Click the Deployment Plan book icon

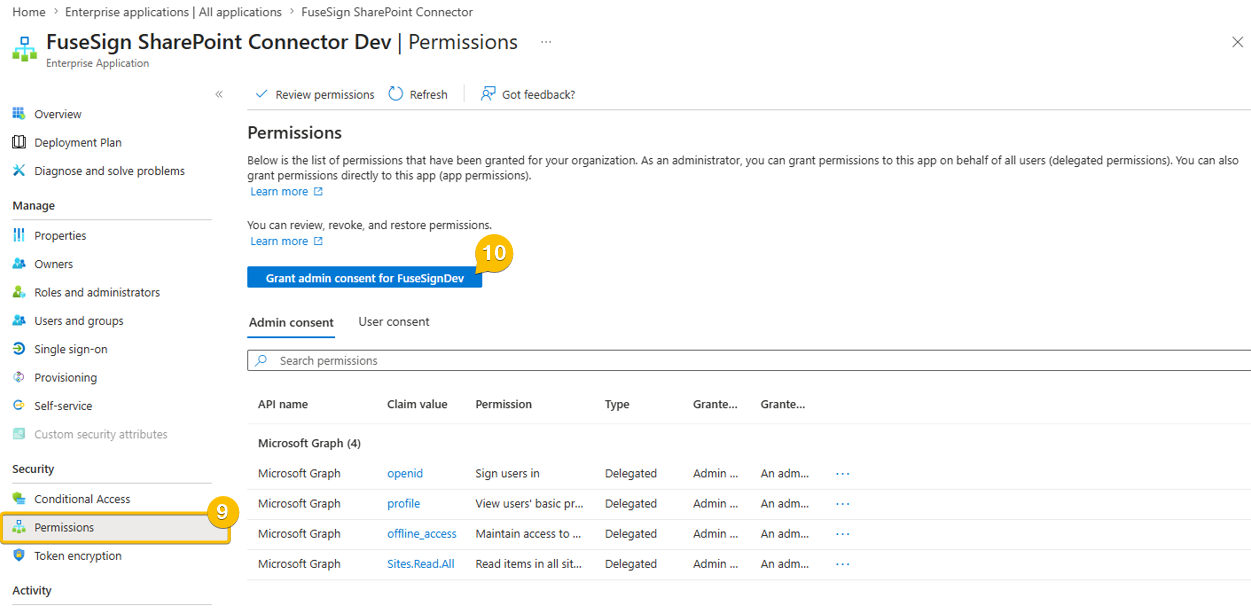pos(18,142)
